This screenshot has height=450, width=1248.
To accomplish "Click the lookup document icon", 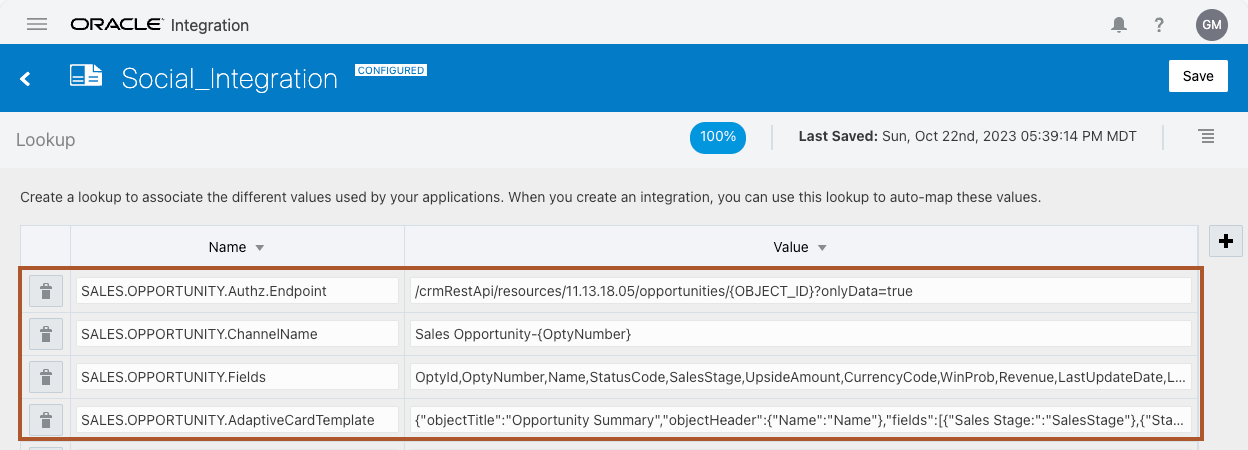I will point(85,77).
